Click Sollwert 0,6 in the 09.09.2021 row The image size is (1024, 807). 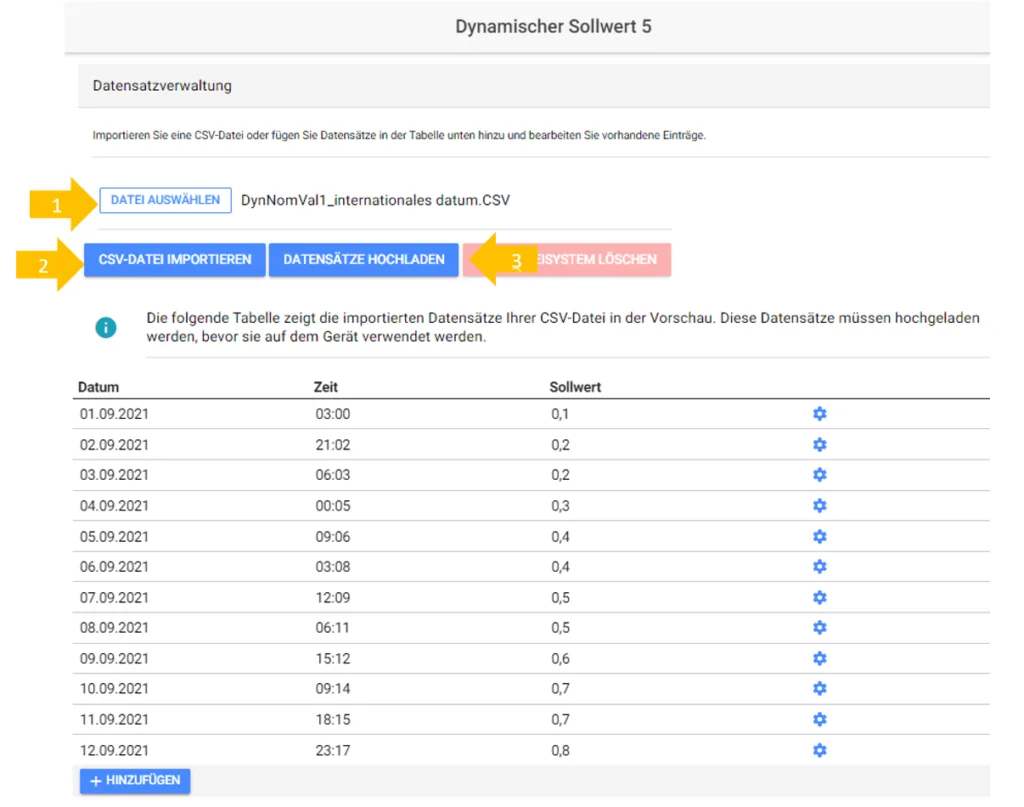(560, 658)
